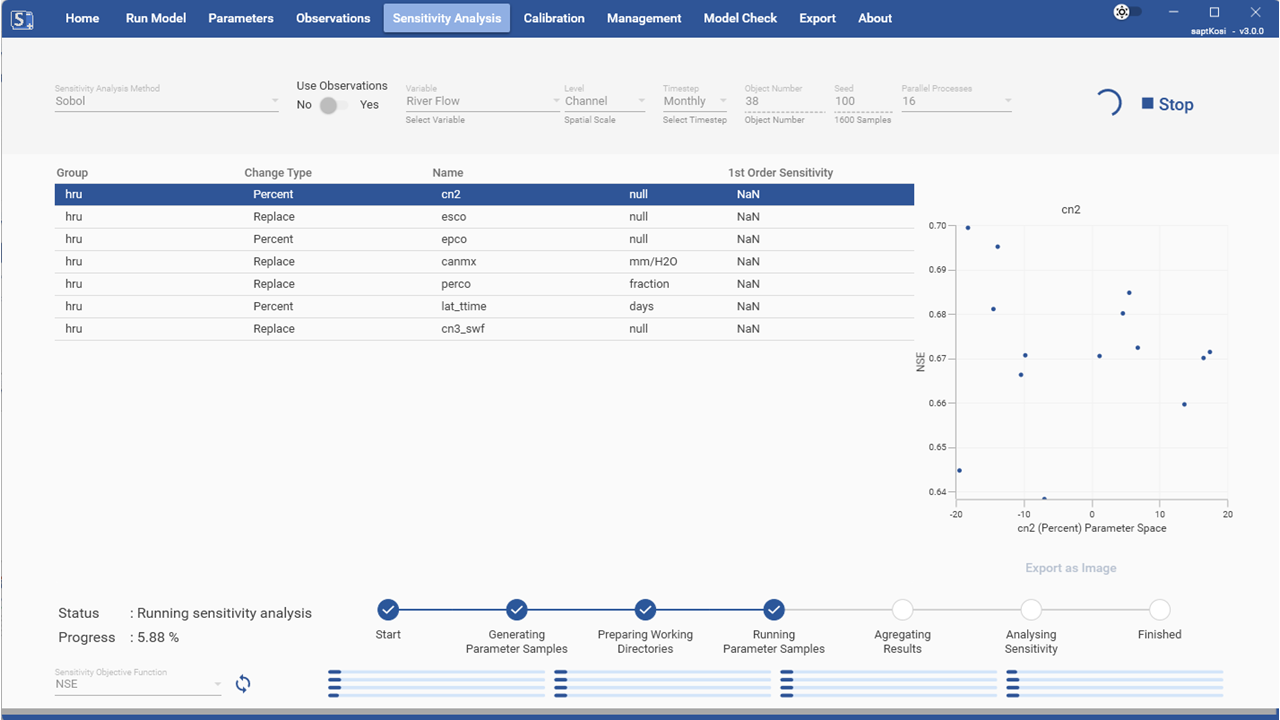The width and height of the screenshot is (1280, 720).
Task: Click the Generating Parameter Samples step circle
Action: pyautogui.click(x=517, y=610)
